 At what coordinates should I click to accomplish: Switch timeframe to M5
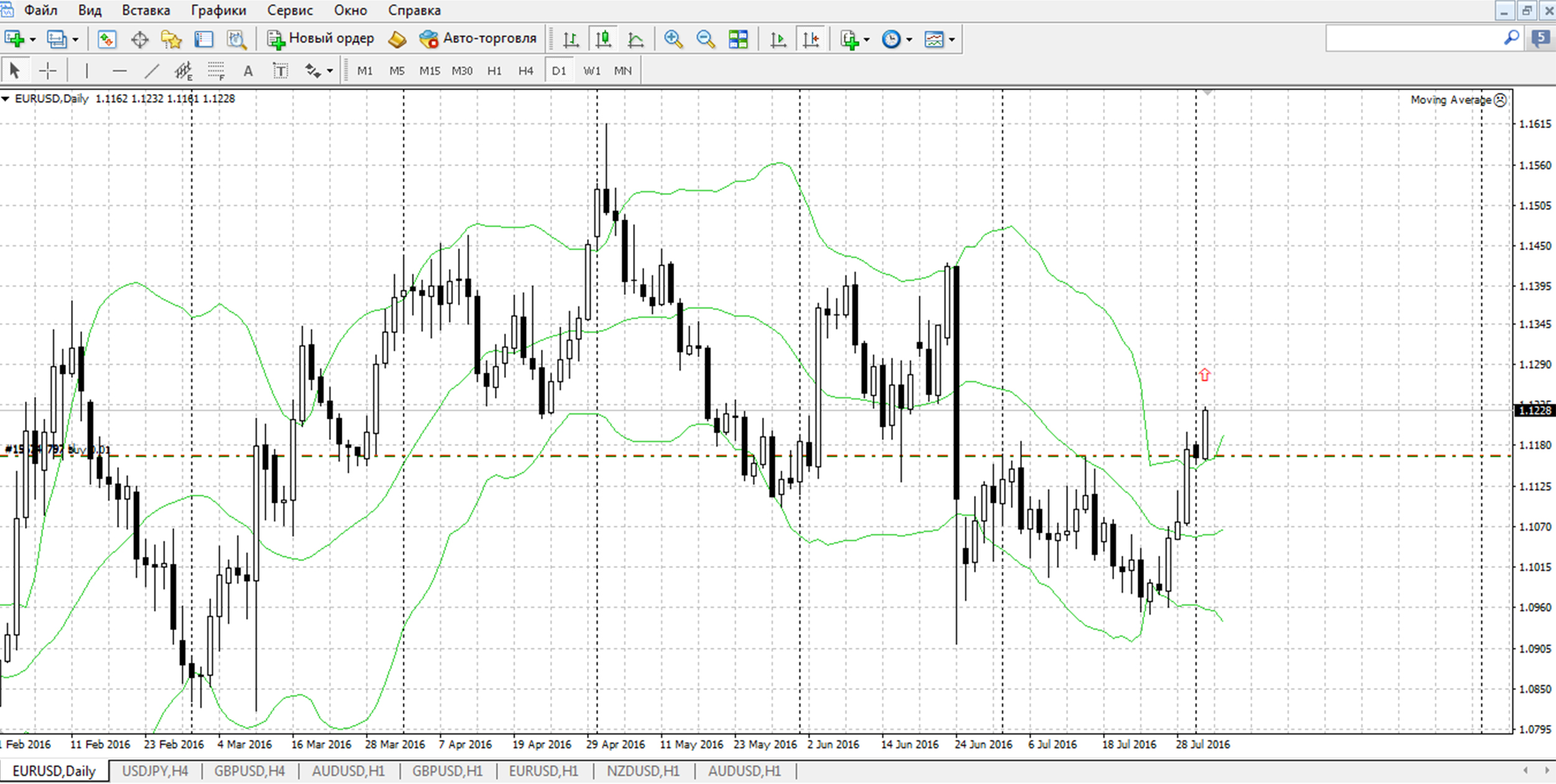point(397,71)
